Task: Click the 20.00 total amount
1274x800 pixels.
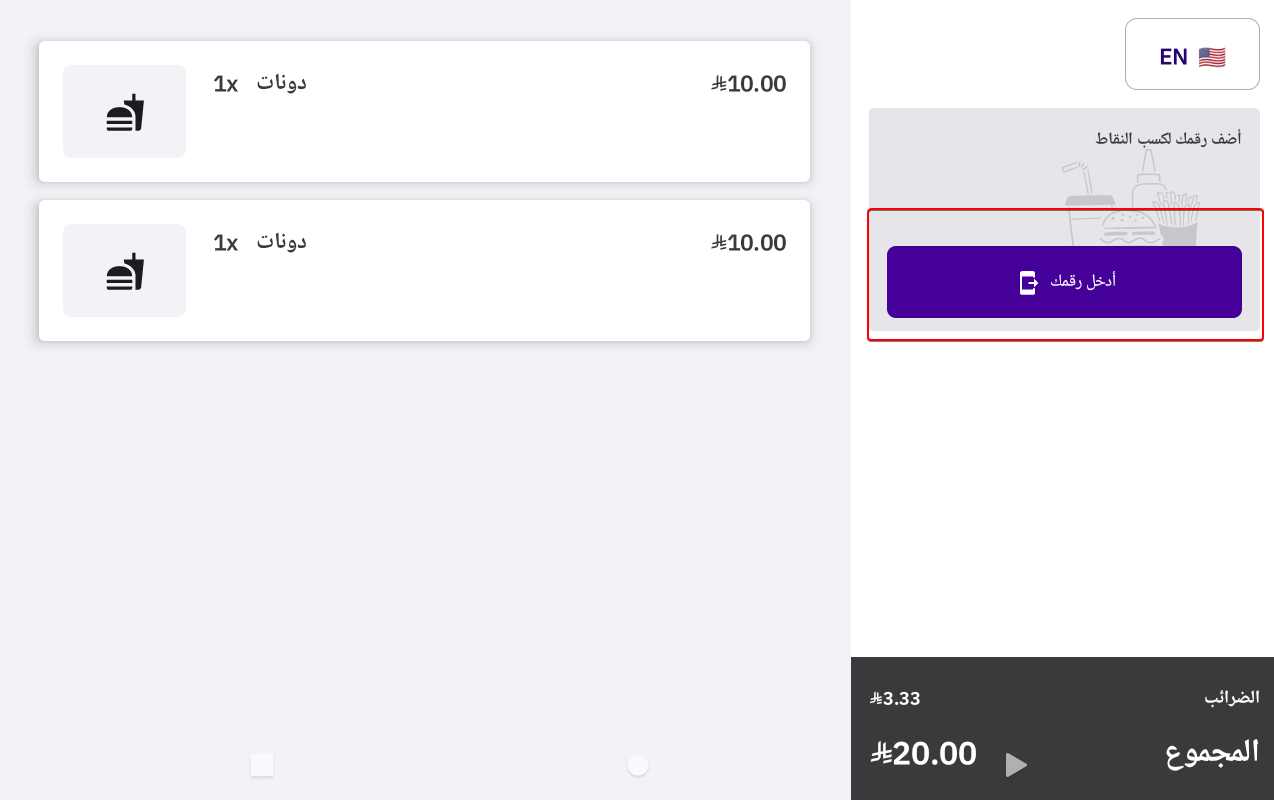Action: [924, 753]
